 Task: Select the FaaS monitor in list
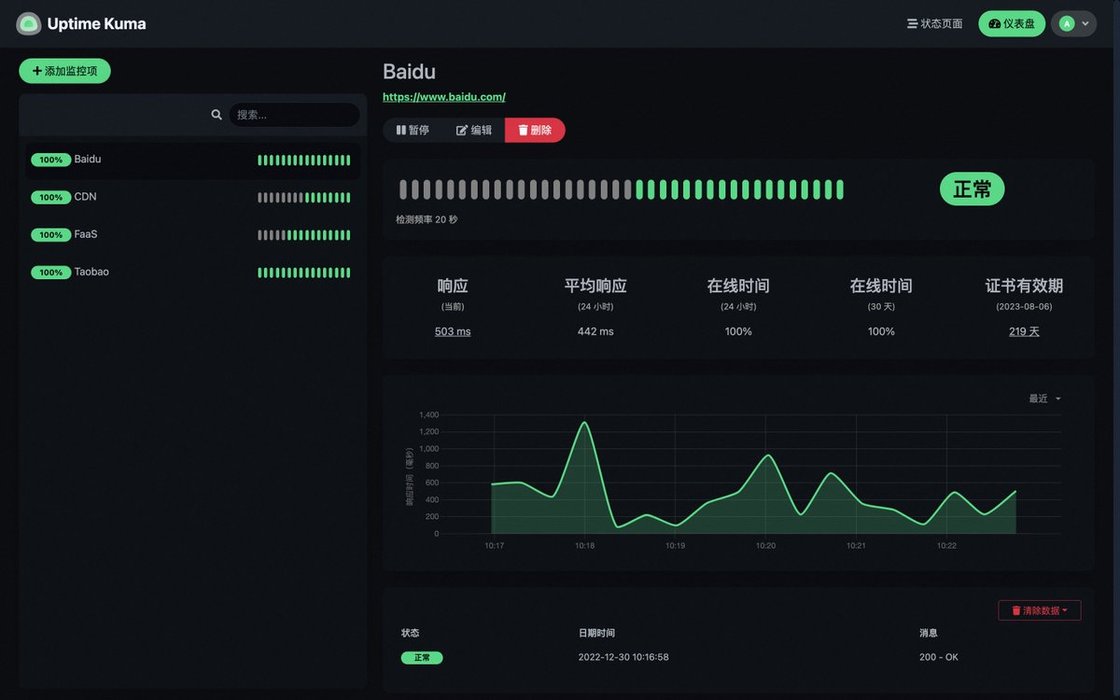coord(86,234)
